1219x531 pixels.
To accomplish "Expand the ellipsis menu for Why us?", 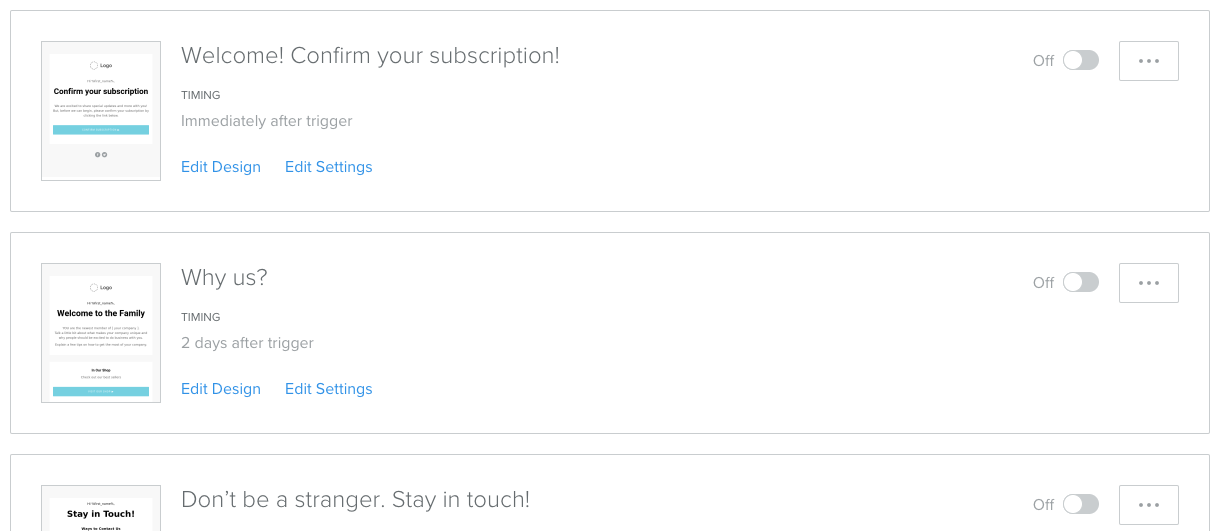I will 1149,283.
